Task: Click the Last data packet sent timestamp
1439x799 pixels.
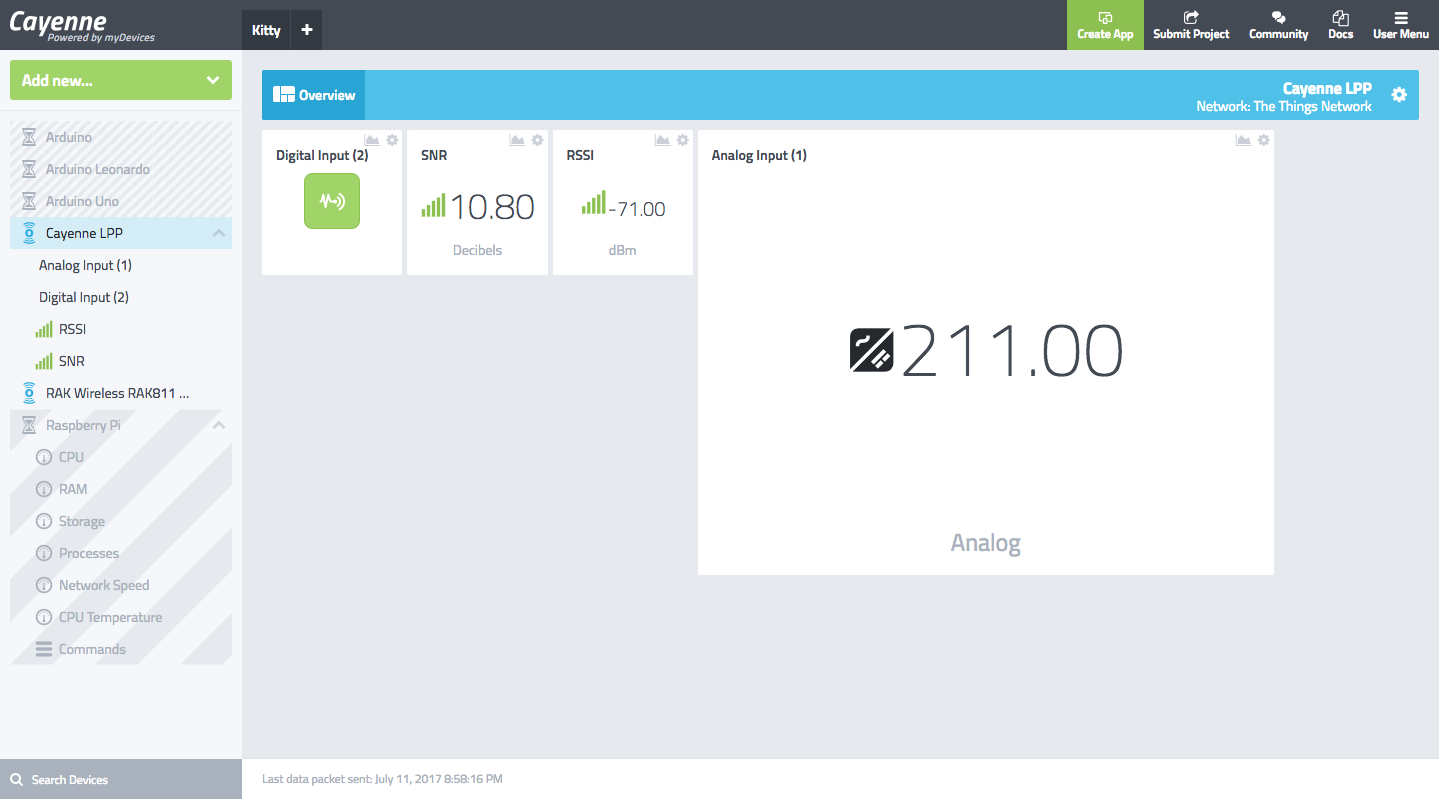Action: coord(382,778)
